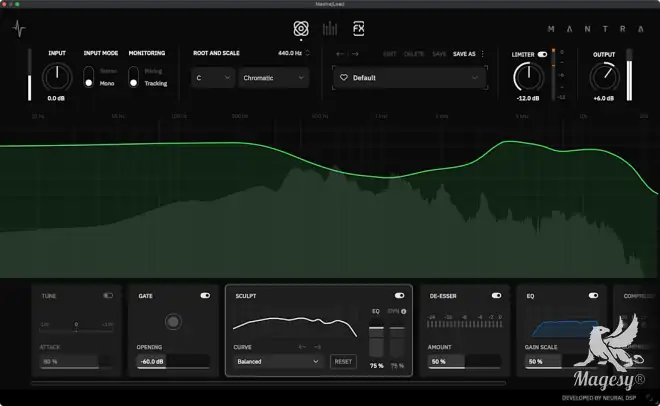Click the Input gain knob
Viewport: 660px width, 406px height.
click(57, 77)
